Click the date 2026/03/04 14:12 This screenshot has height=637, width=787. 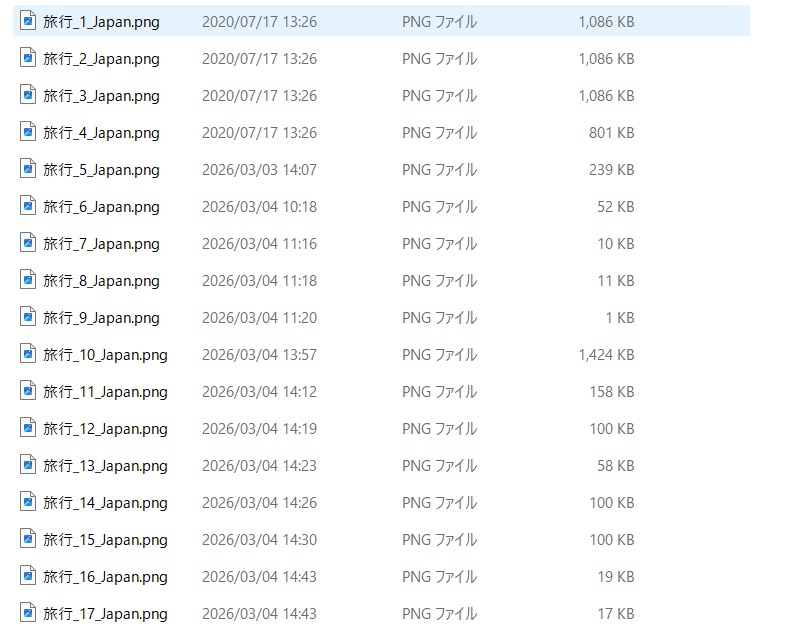point(259,392)
